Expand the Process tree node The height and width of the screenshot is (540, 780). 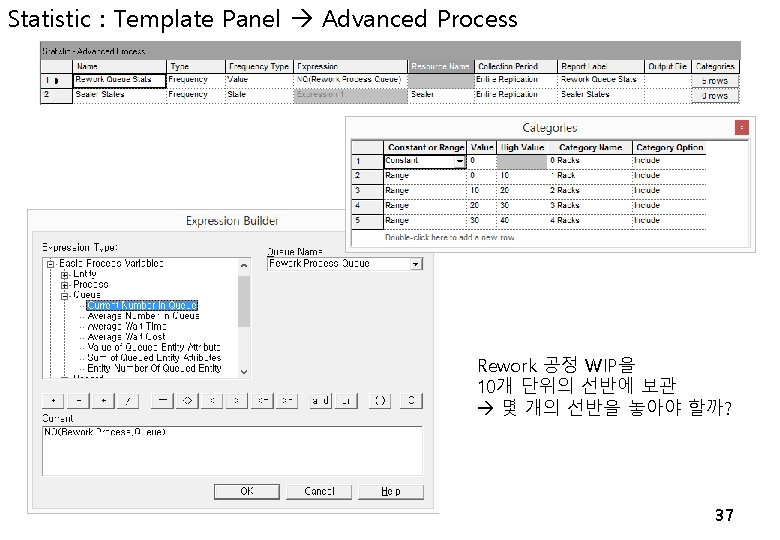[64, 285]
